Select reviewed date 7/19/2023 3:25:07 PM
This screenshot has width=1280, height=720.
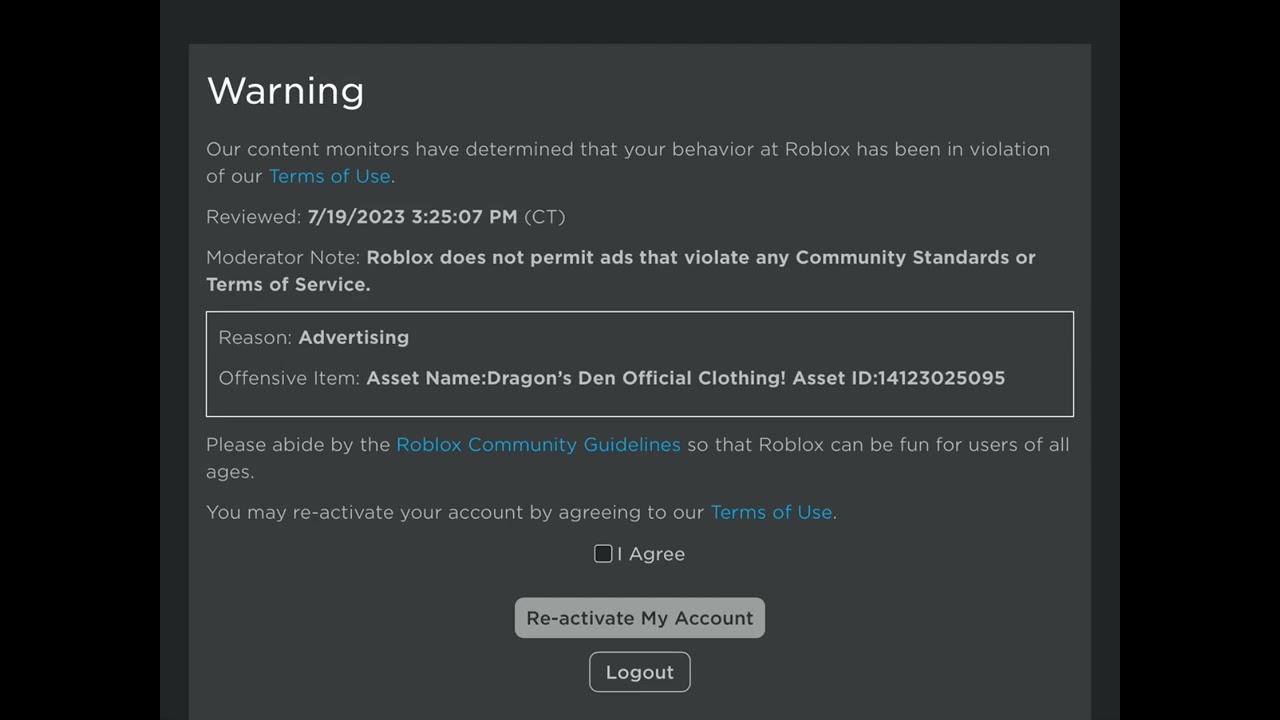[x=412, y=217]
